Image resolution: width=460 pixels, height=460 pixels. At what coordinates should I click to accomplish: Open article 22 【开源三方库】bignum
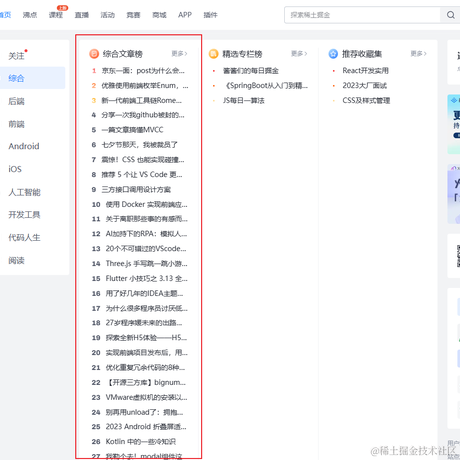pos(146,382)
